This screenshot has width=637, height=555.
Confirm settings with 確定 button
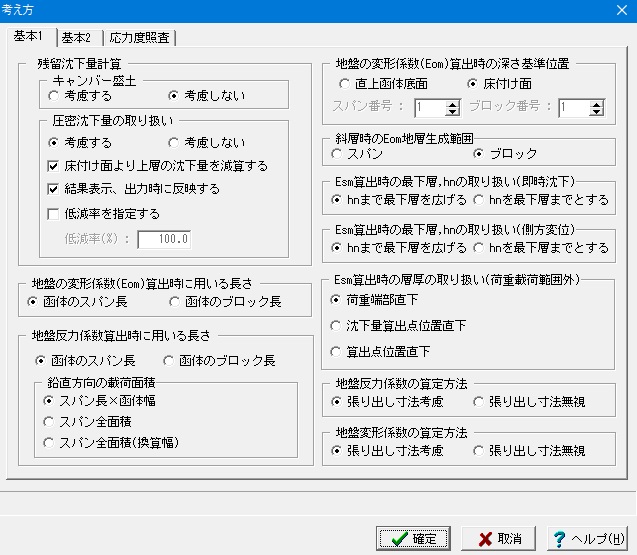(x=413, y=539)
